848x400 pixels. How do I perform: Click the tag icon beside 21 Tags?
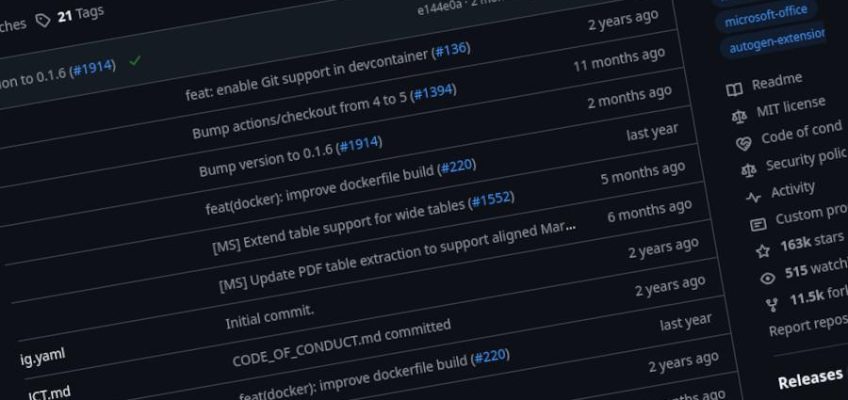[43, 21]
